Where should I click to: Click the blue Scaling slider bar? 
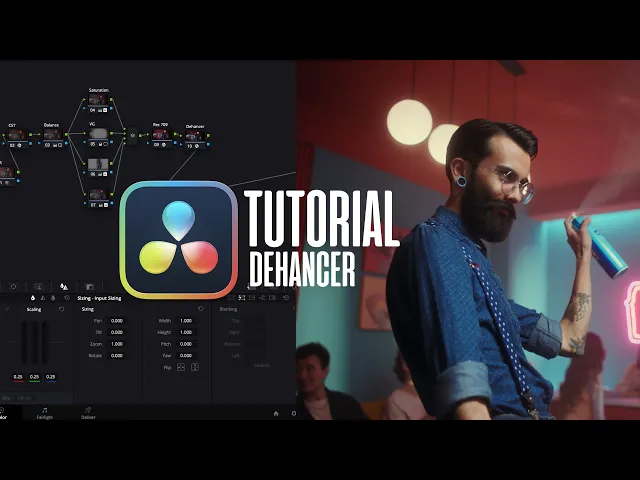44,343
